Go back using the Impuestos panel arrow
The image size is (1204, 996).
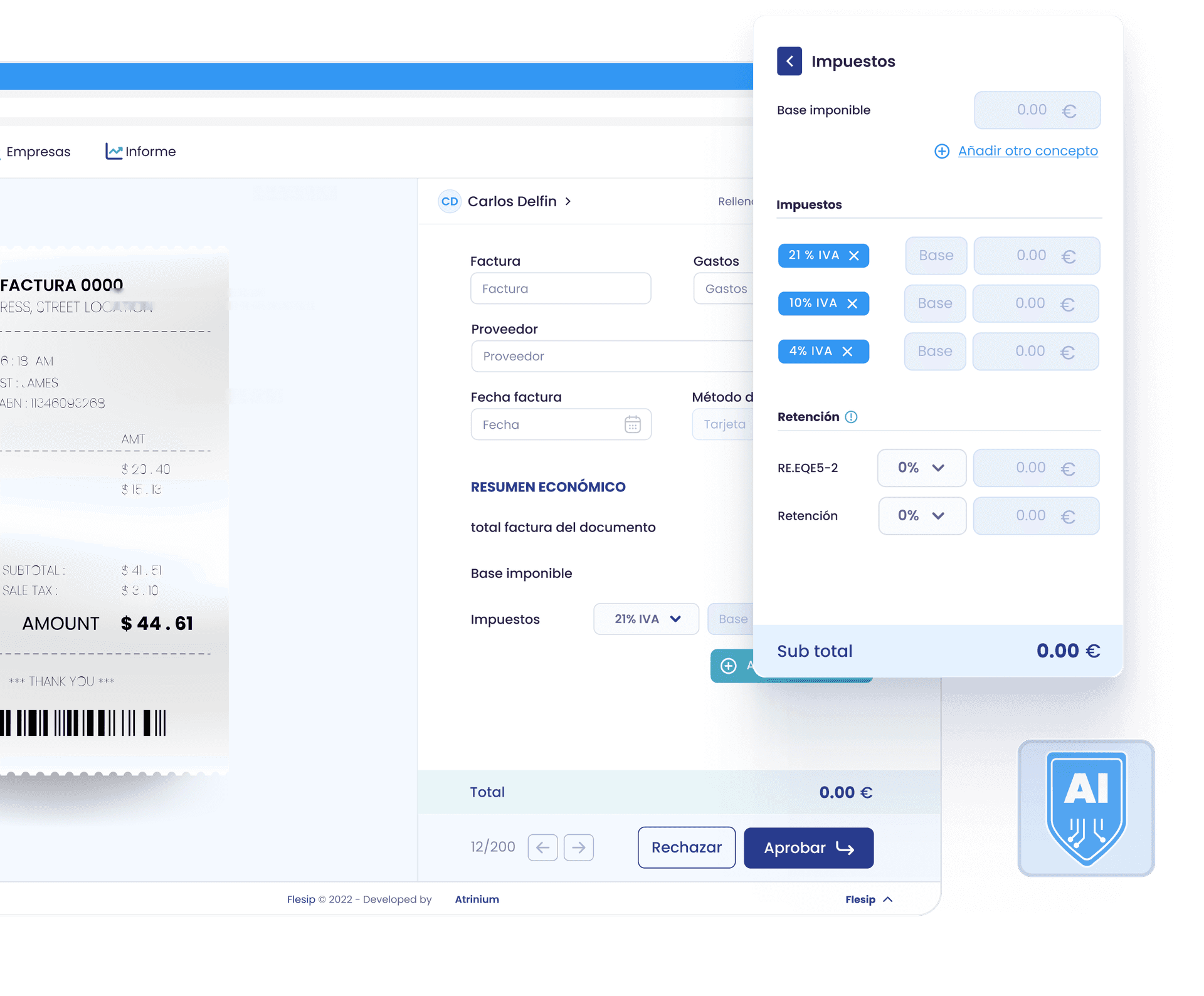(789, 61)
